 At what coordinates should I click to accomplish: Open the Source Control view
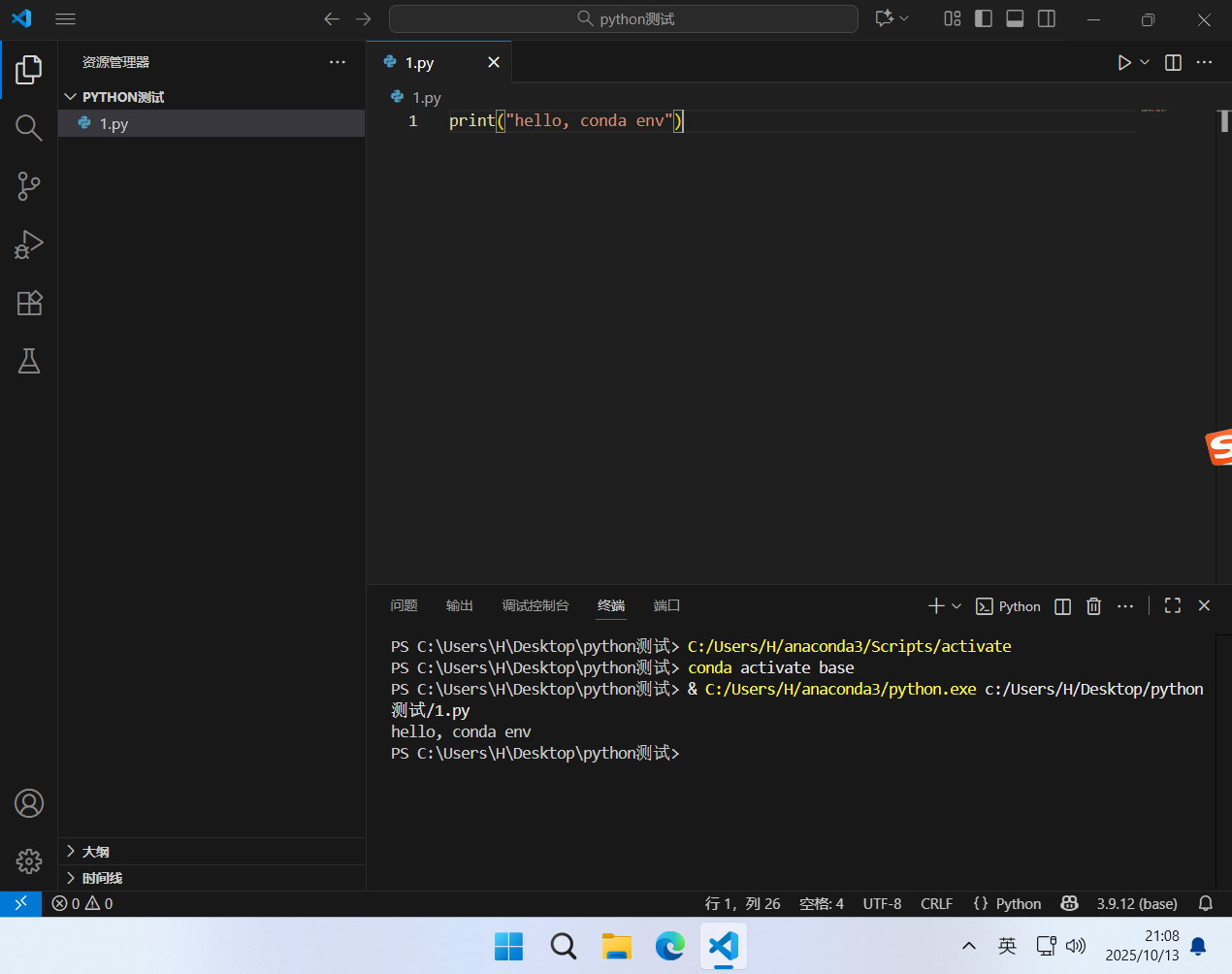tap(29, 185)
